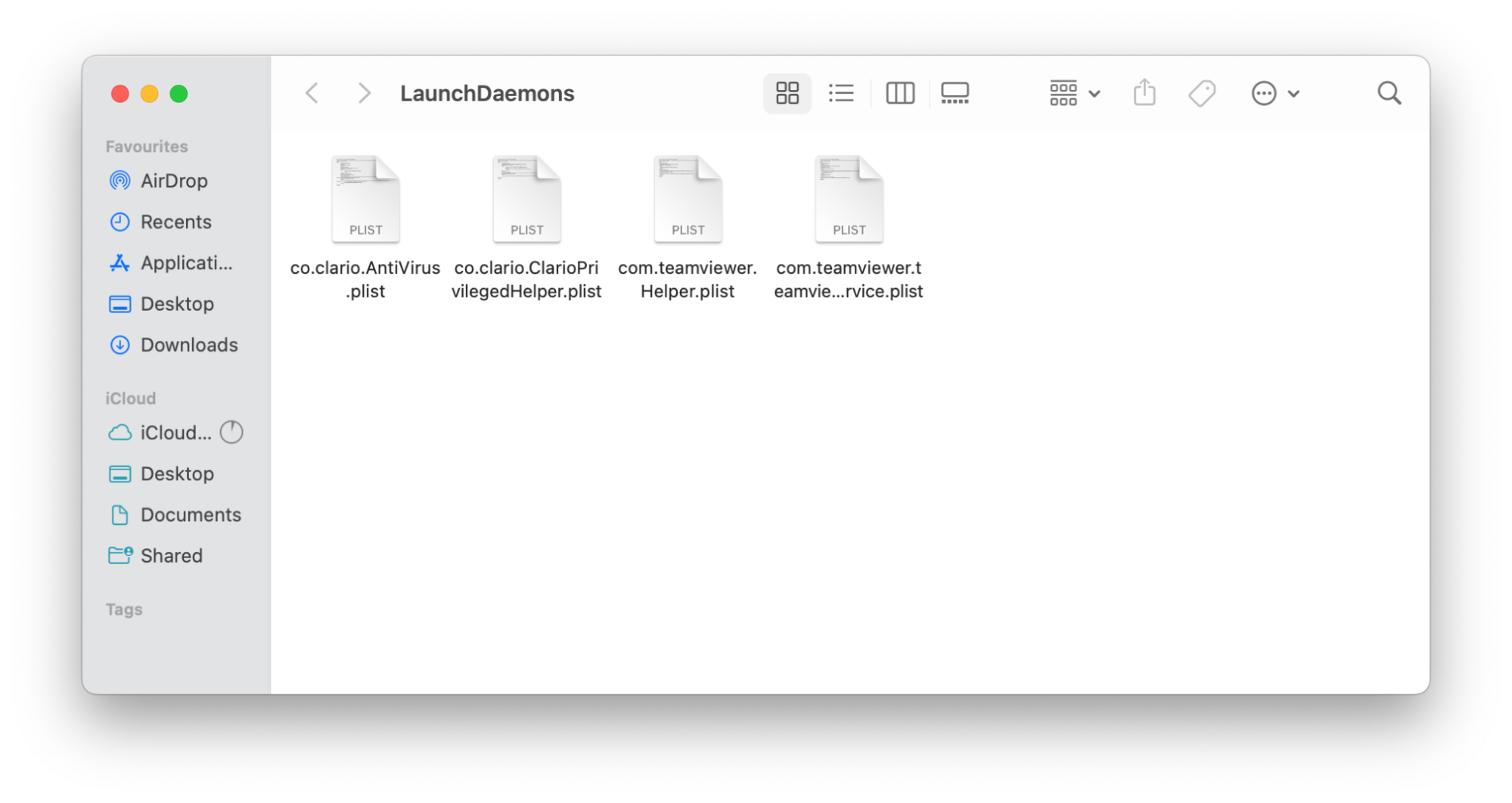Open Documents in the sidebar

pos(175,514)
